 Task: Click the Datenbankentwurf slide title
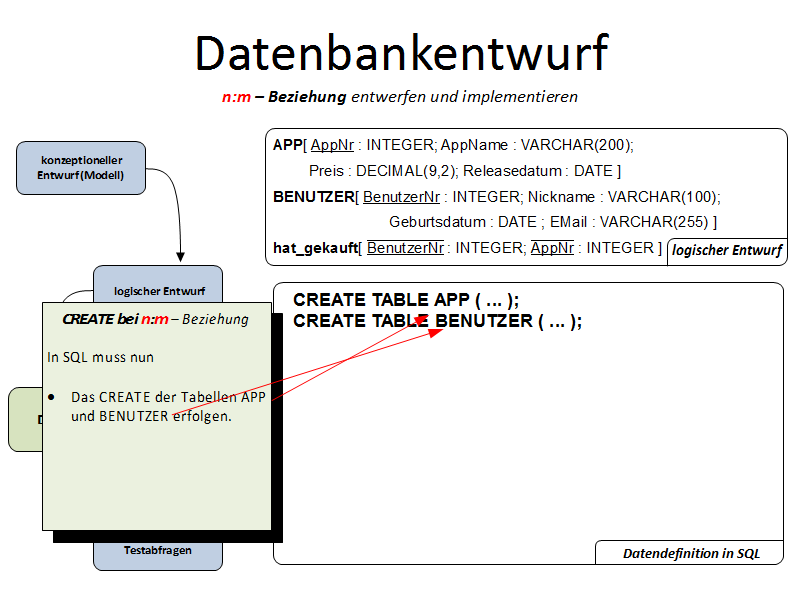[x=400, y=52]
